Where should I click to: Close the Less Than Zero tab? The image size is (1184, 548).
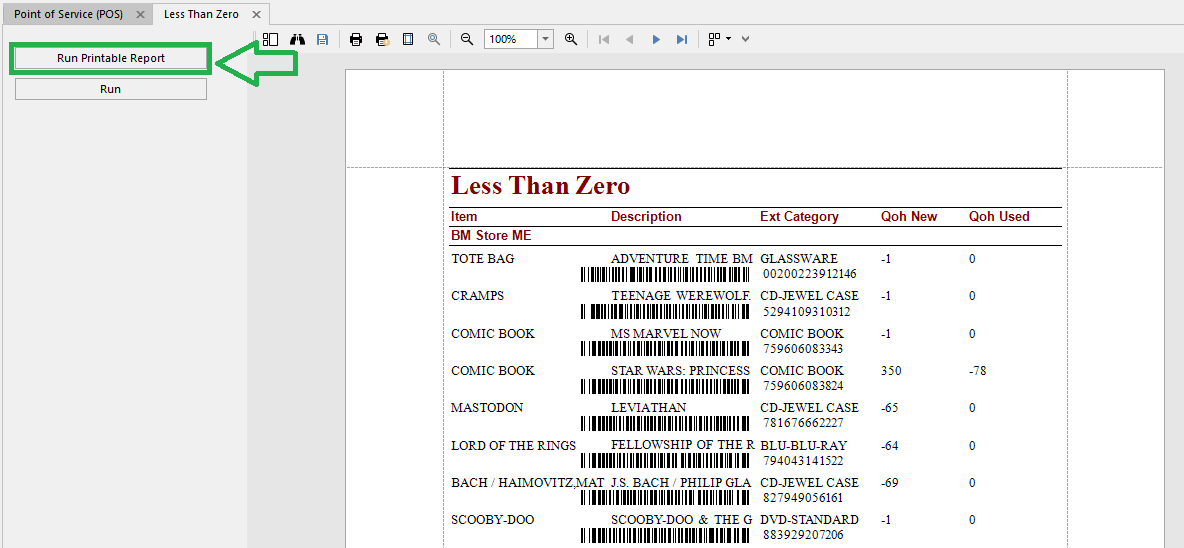(x=256, y=15)
